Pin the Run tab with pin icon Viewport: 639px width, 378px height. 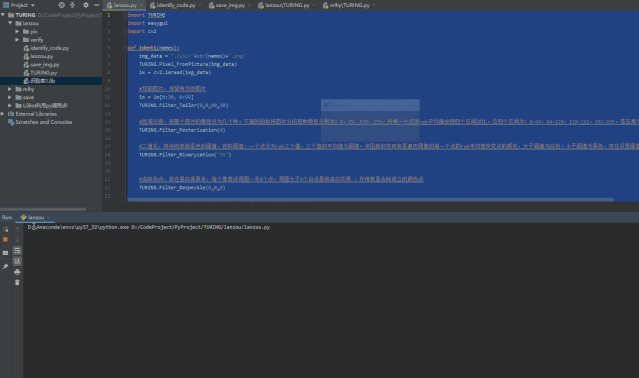5,266
